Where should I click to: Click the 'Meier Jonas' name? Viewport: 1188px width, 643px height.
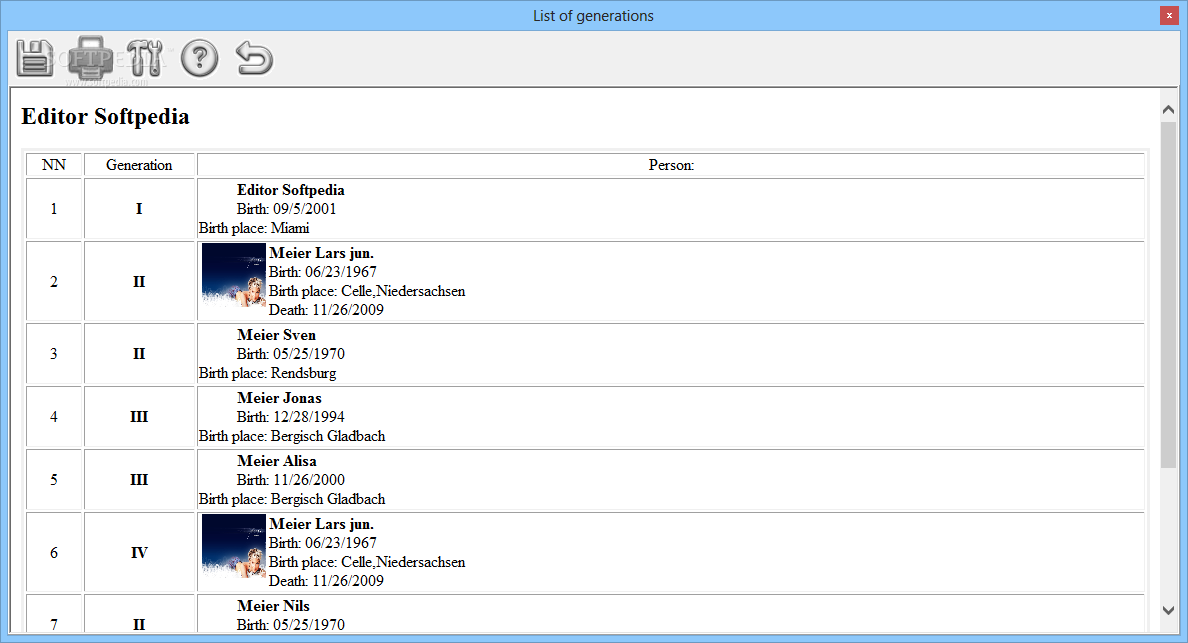point(280,398)
